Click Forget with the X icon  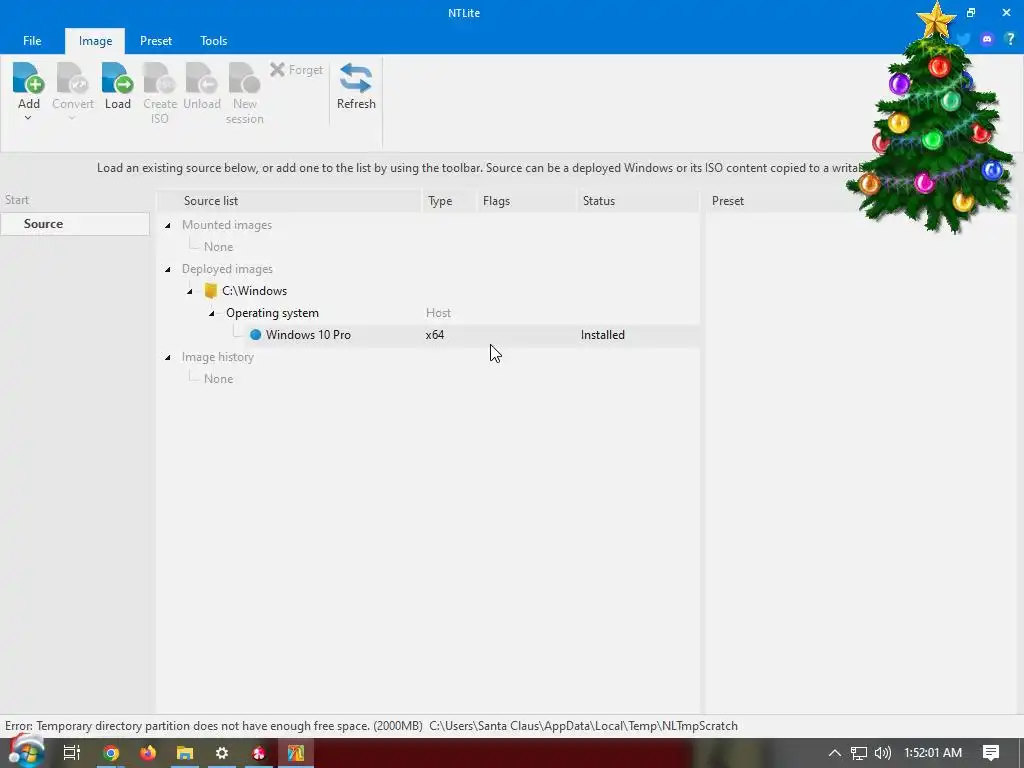(x=296, y=69)
